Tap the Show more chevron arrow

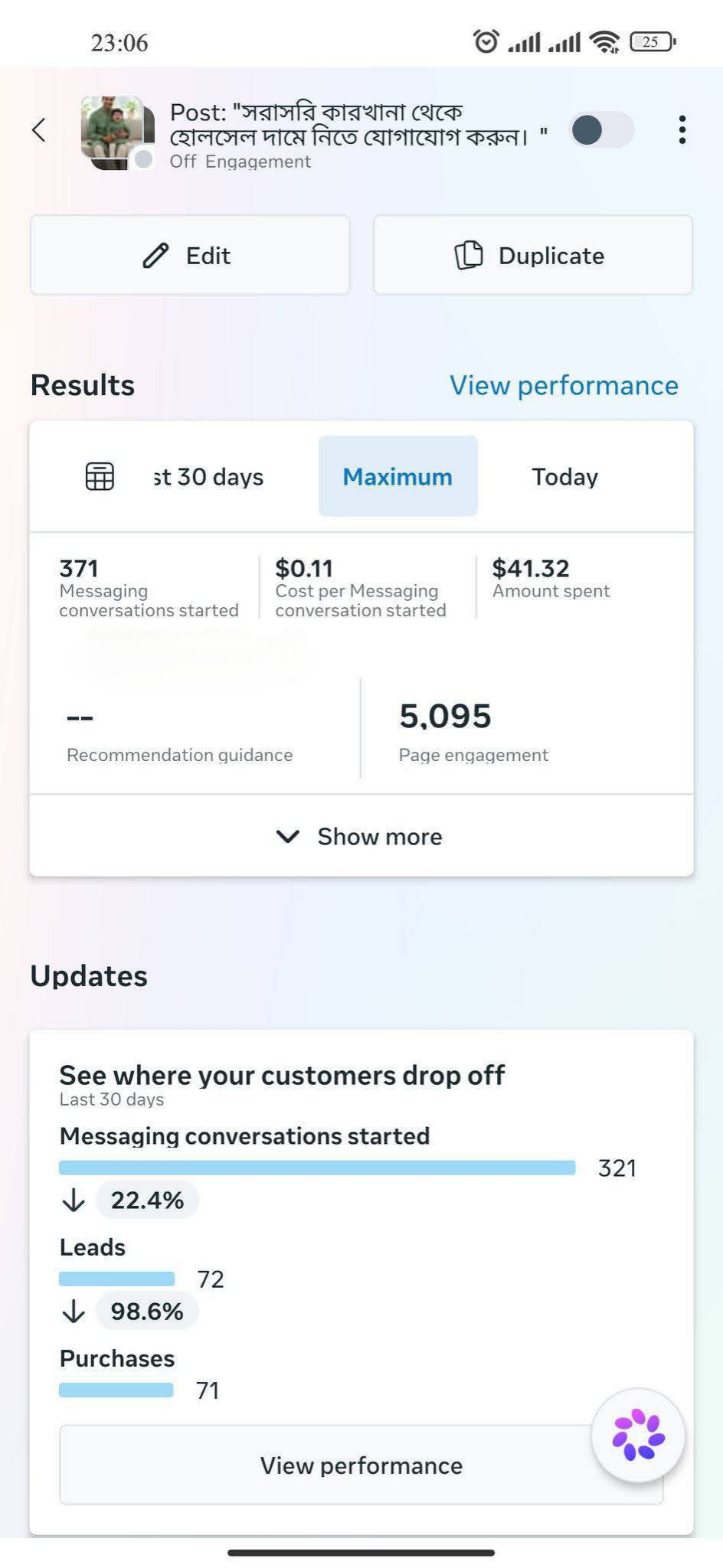(x=287, y=836)
